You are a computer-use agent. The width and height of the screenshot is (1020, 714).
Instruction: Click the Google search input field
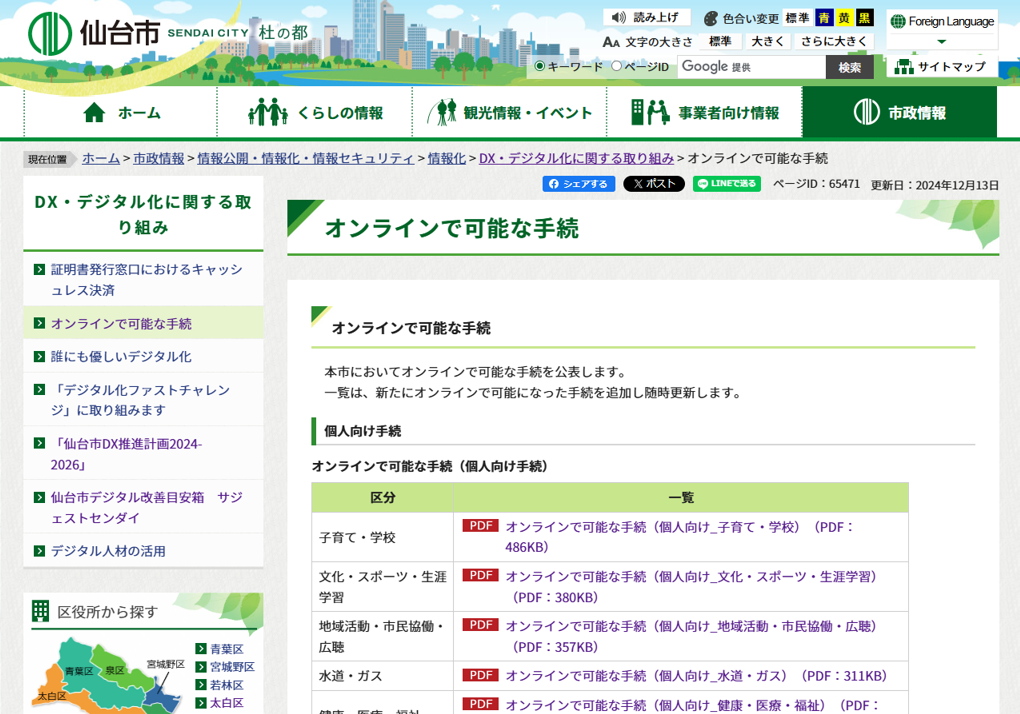point(751,67)
